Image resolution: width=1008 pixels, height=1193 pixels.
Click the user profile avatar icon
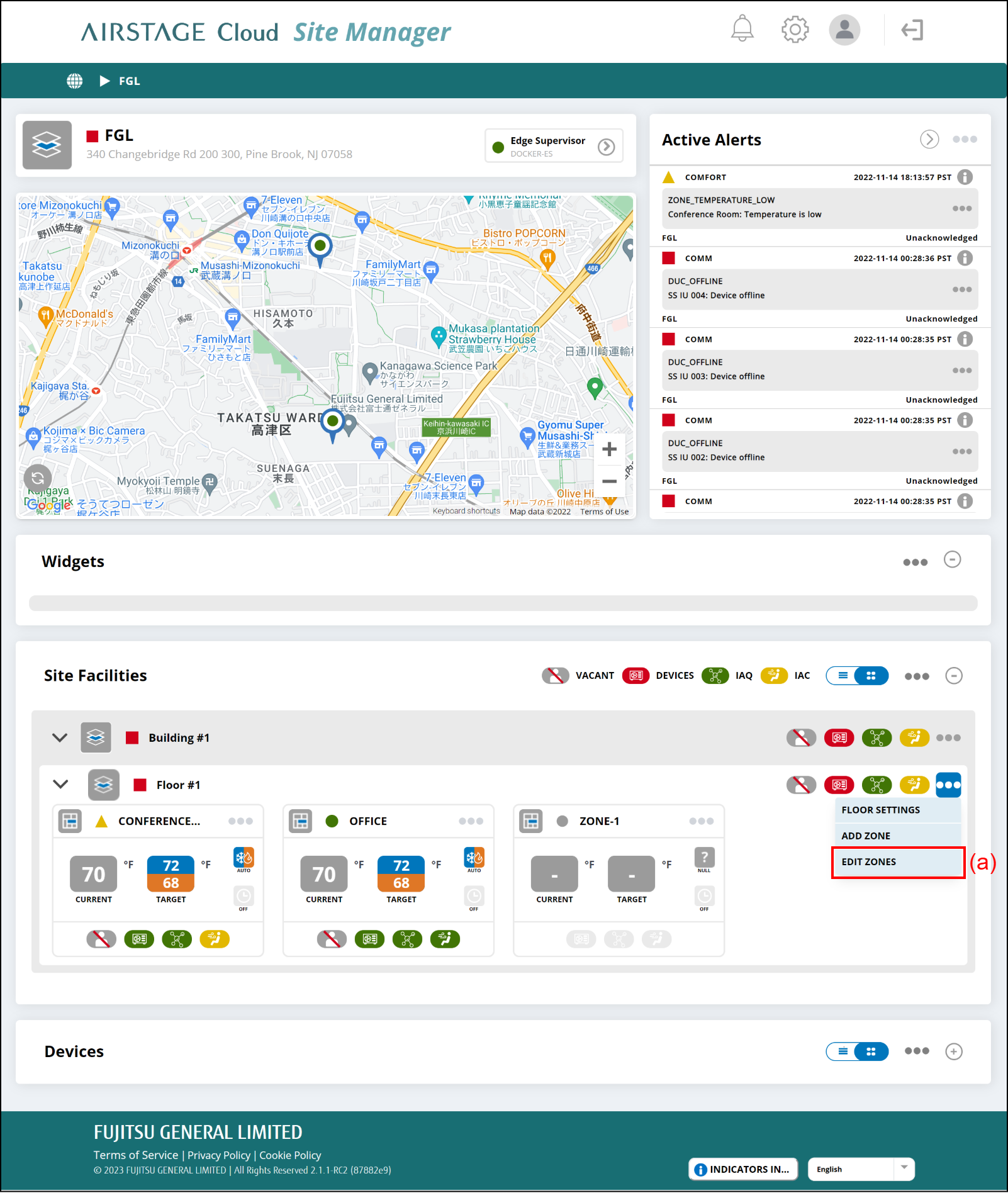click(844, 30)
